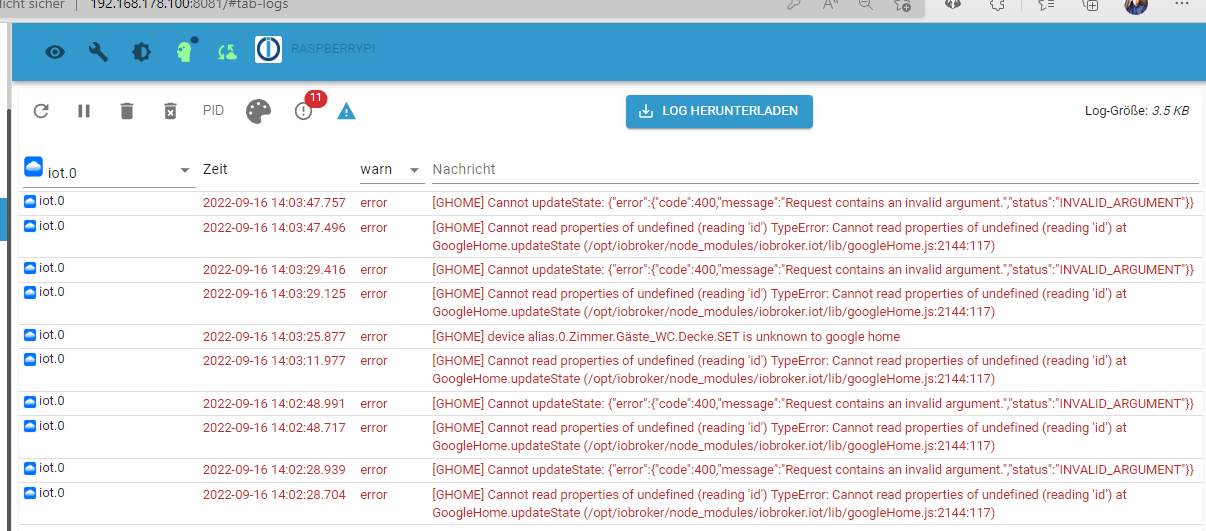
Task: Click the green head expert mode icon
Action: [185, 50]
